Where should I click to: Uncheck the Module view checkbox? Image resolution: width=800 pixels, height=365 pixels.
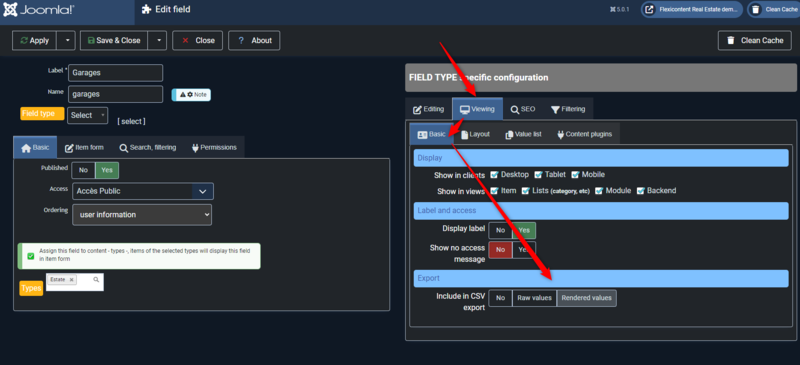click(x=598, y=190)
